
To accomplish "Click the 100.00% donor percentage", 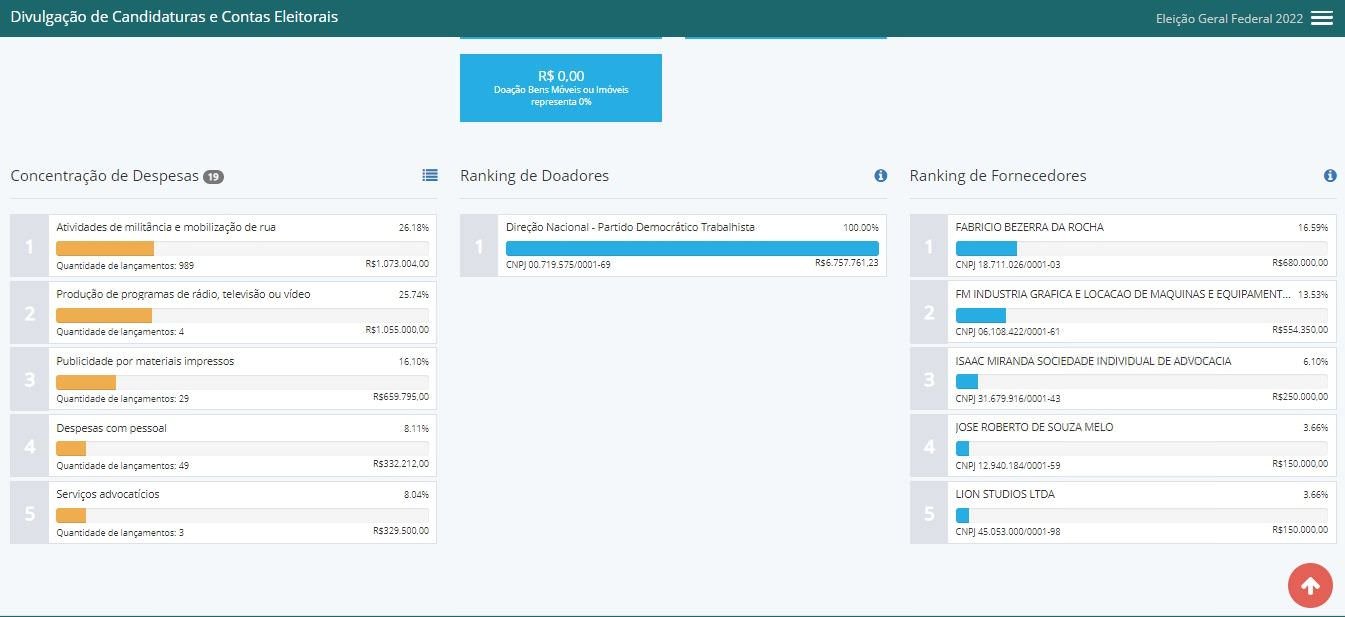I will [x=861, y=228].
